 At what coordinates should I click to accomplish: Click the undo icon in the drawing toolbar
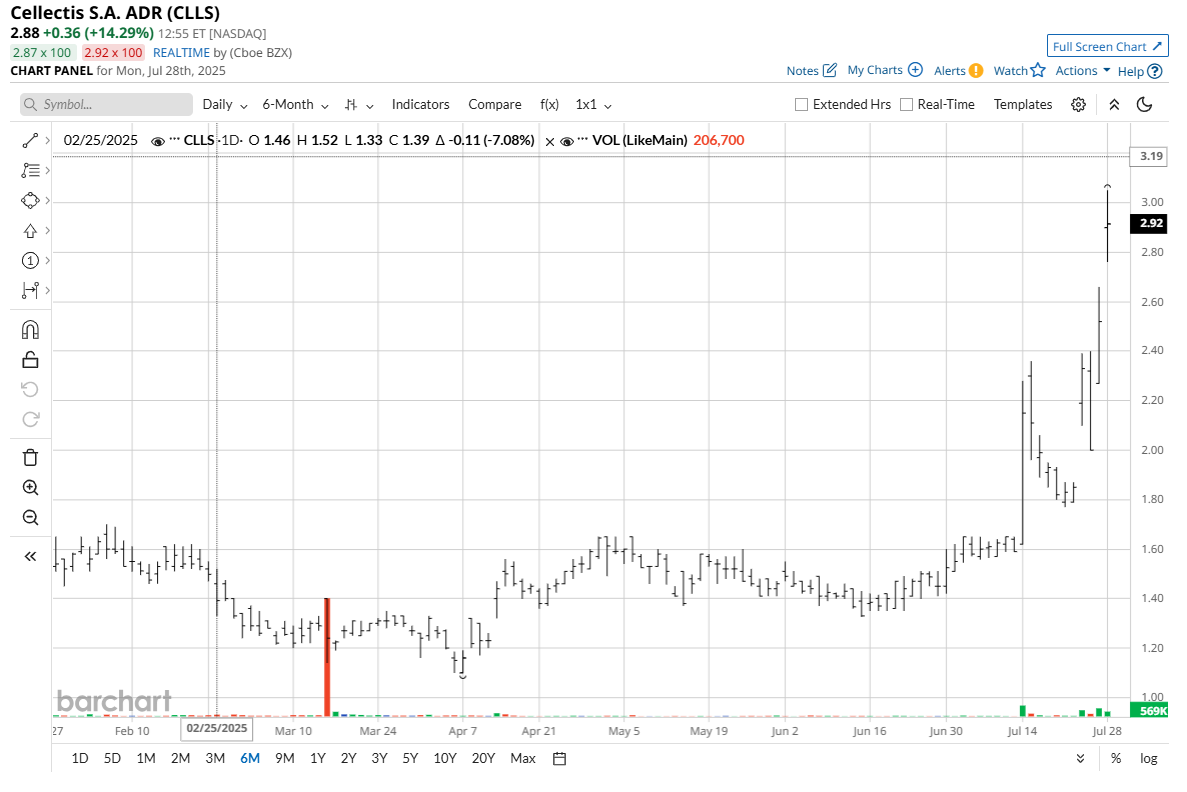[x=30, y=389]
